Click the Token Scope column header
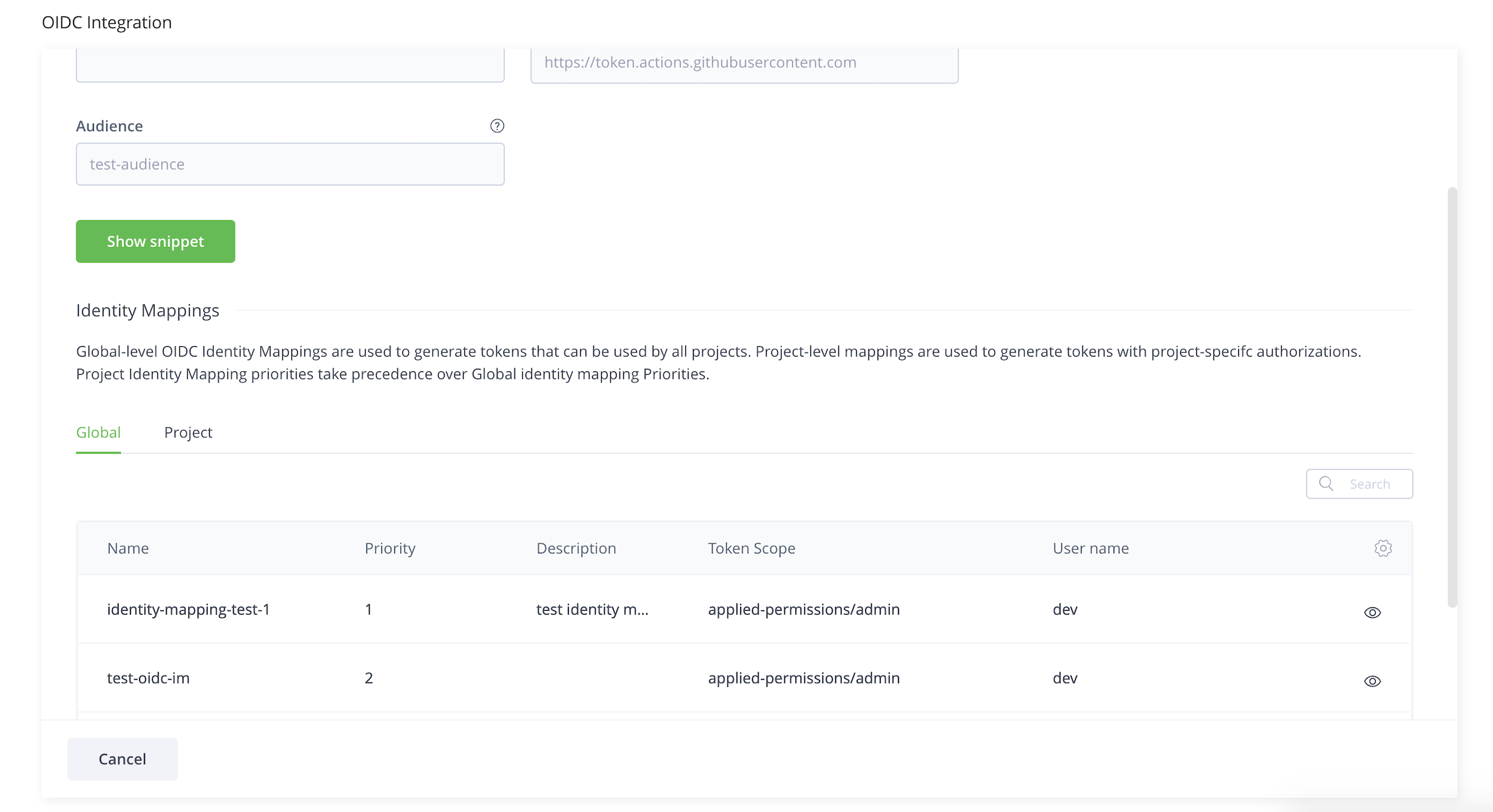The height and width of the screenshot is (812, 1493). tap(751, 548)
